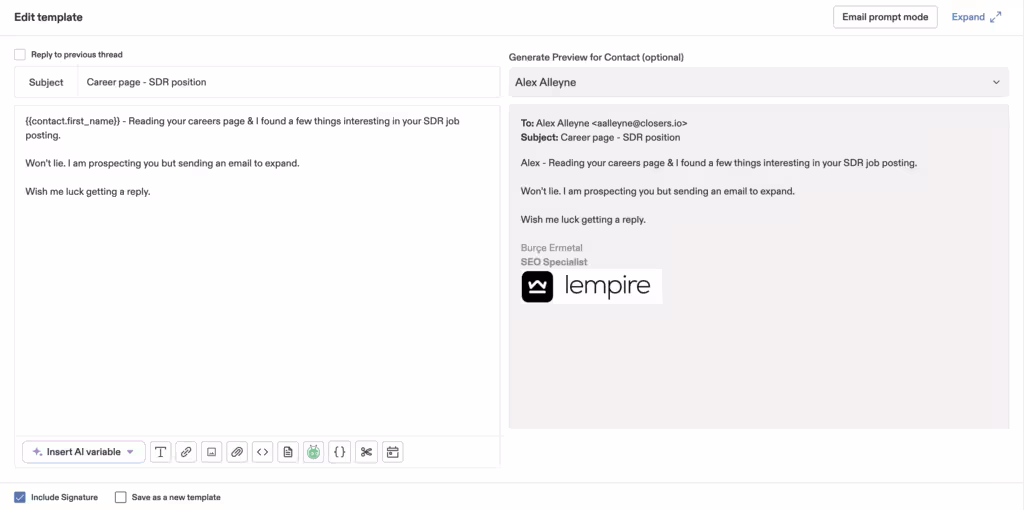
Task: Click inside the email body editor
Action: (257, 300)
